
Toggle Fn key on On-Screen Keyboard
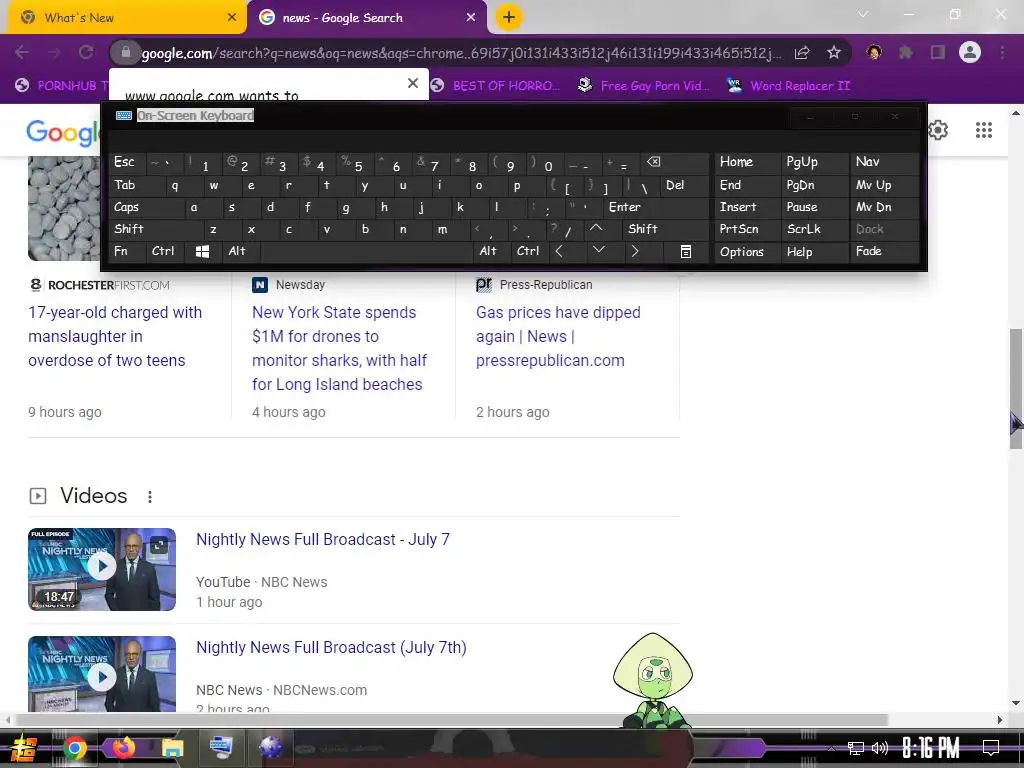(127, 251)
